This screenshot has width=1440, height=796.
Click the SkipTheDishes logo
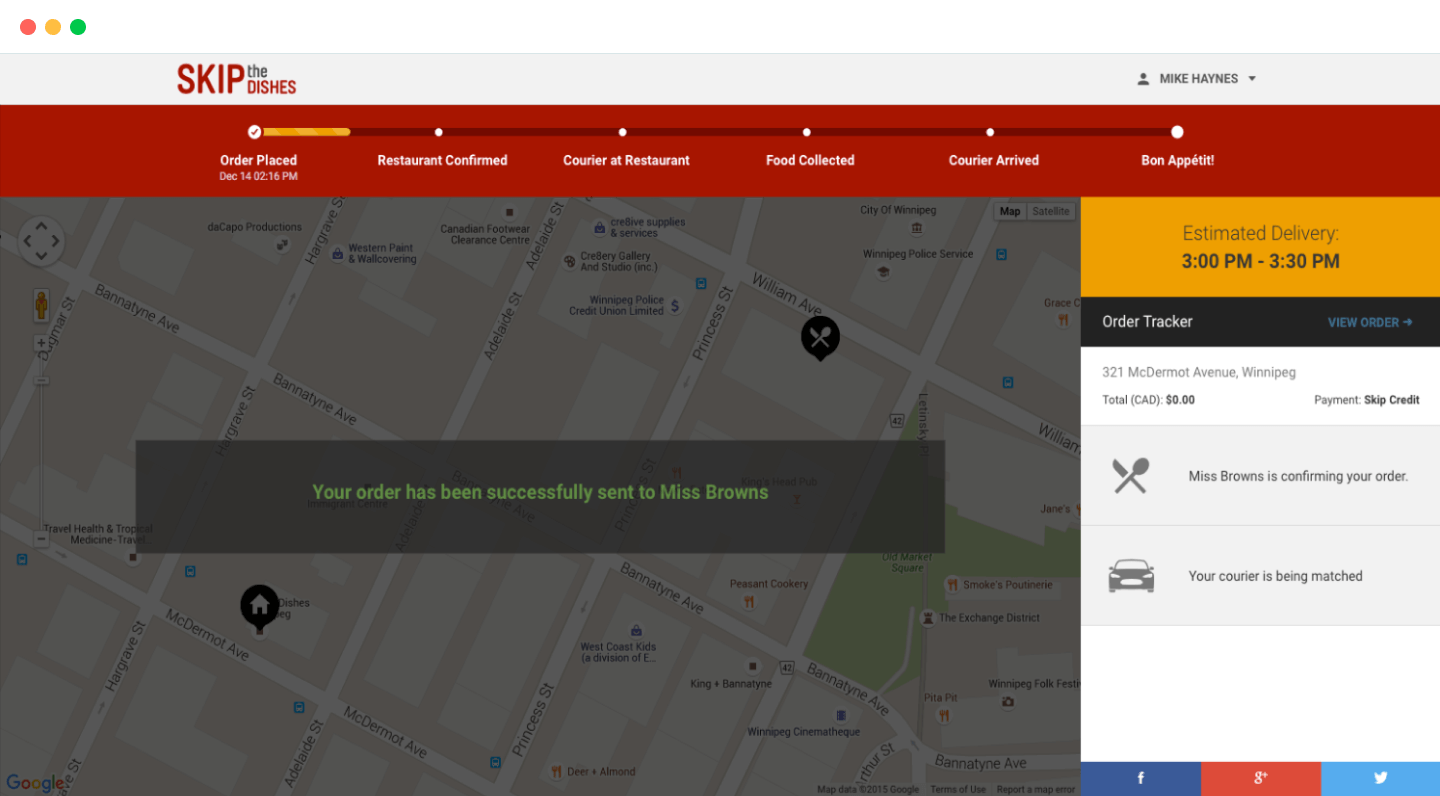point(237,79)
